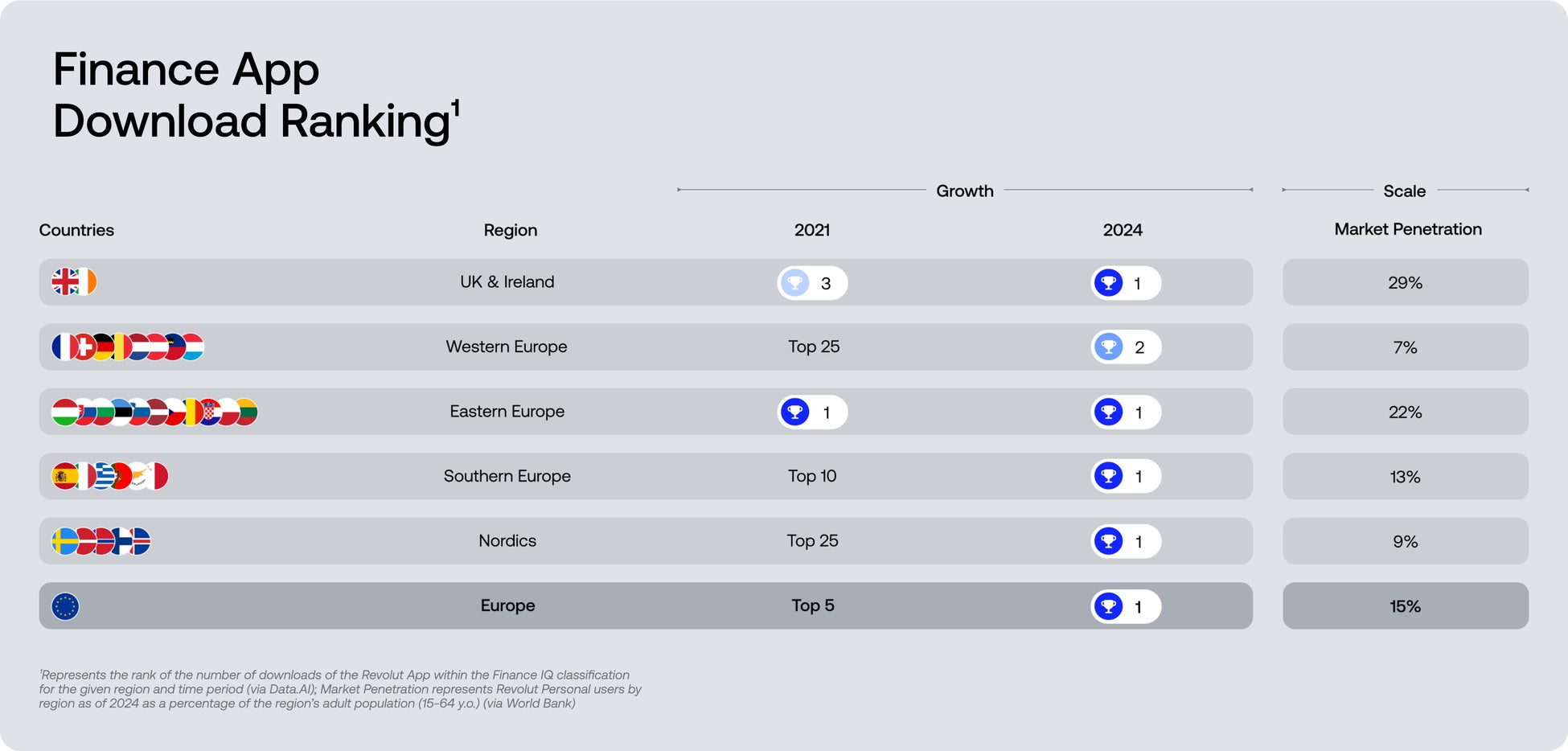Click Nordics 2024 trophy rank badge

pyautogui.click(x=1126, y=541)
